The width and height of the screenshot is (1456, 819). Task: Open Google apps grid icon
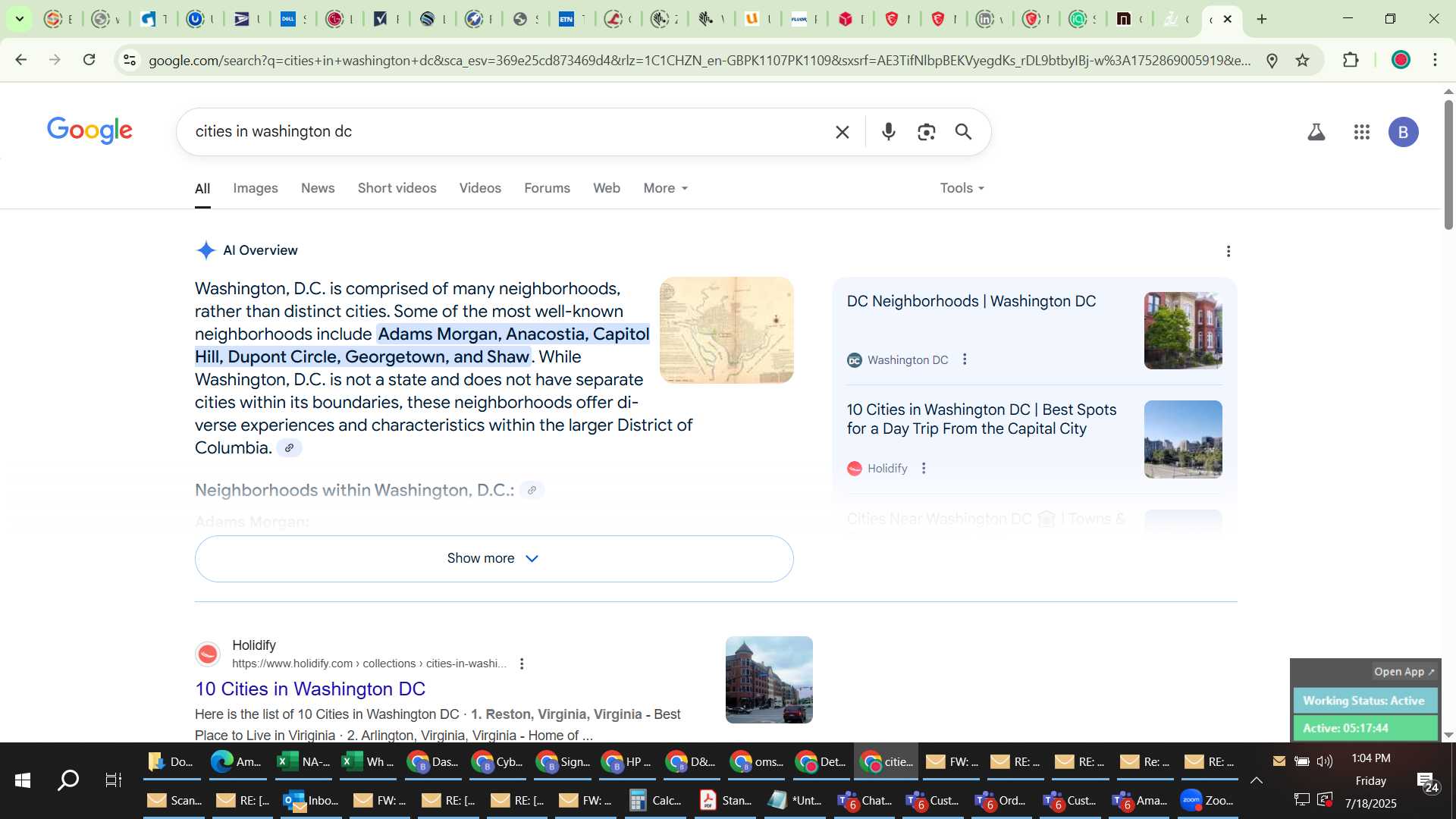1362,132
